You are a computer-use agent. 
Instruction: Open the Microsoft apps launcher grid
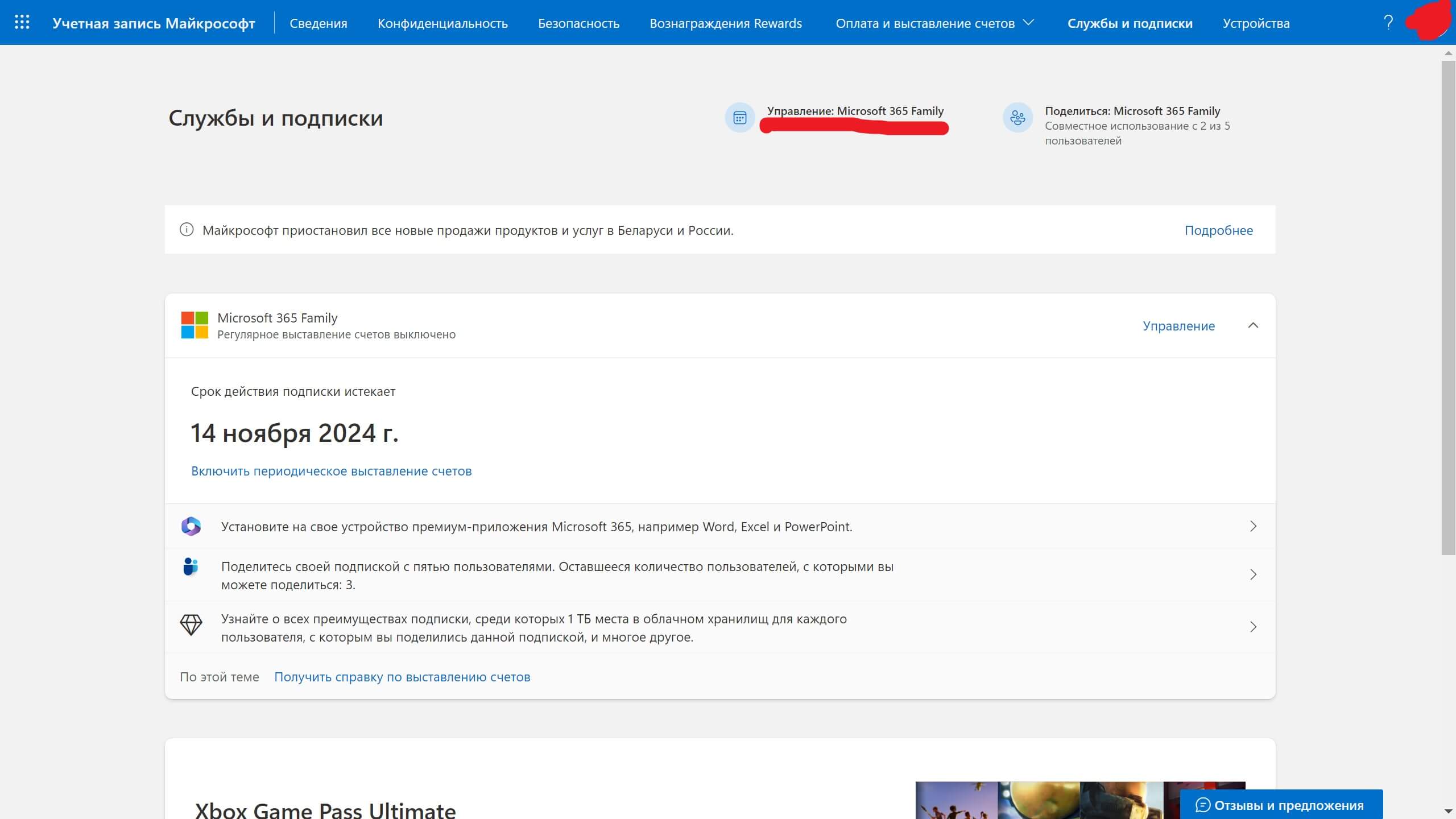22,22
